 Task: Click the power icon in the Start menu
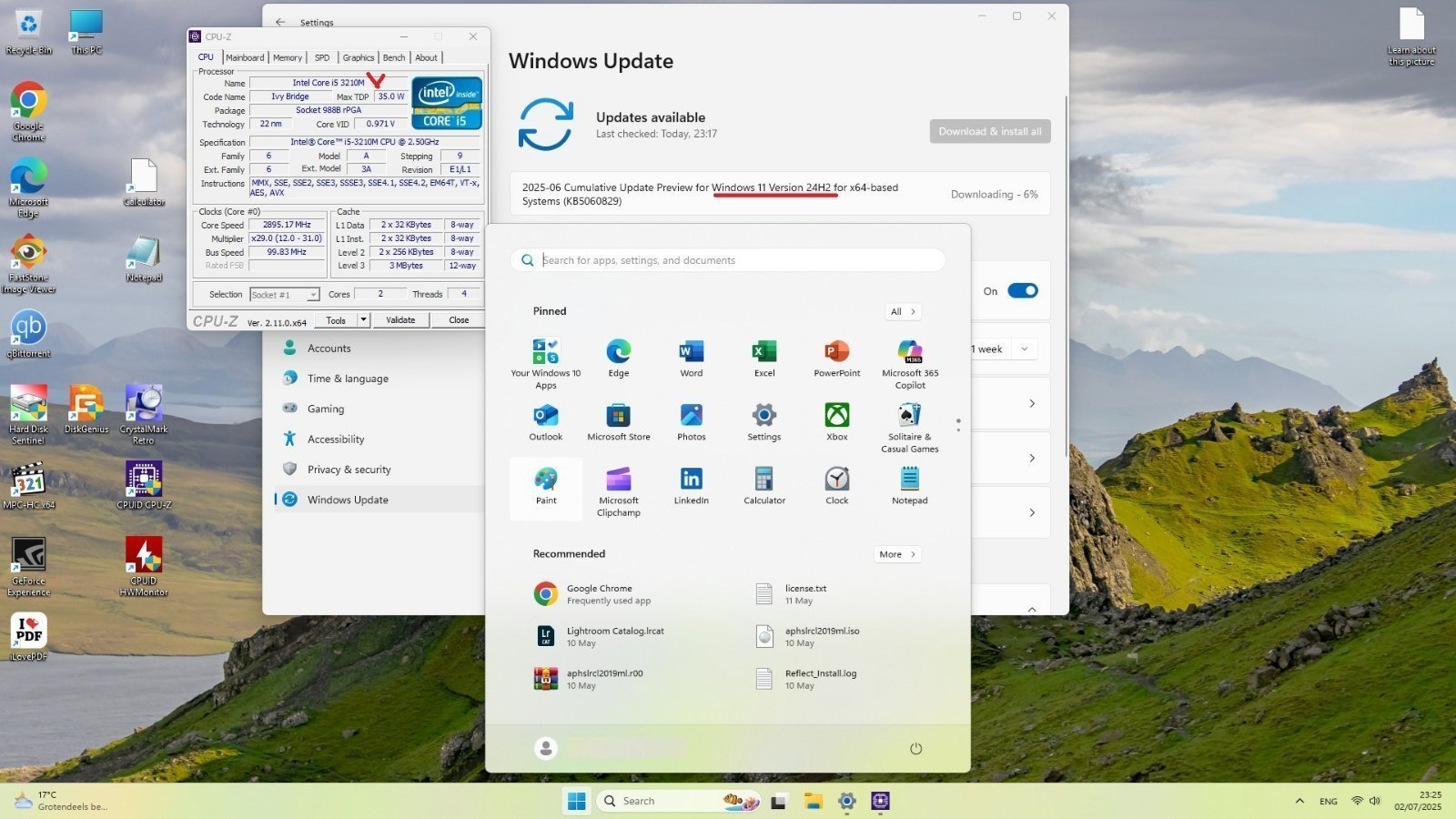[915, 749]
